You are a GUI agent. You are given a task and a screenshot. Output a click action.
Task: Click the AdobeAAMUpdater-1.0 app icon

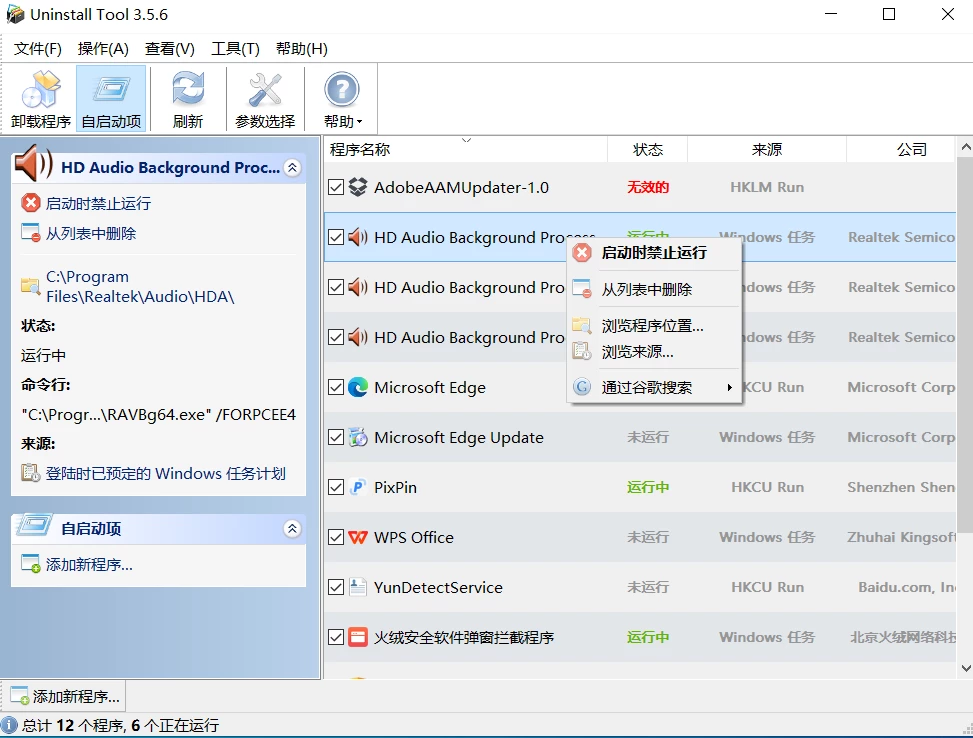[x=357, y=187]
